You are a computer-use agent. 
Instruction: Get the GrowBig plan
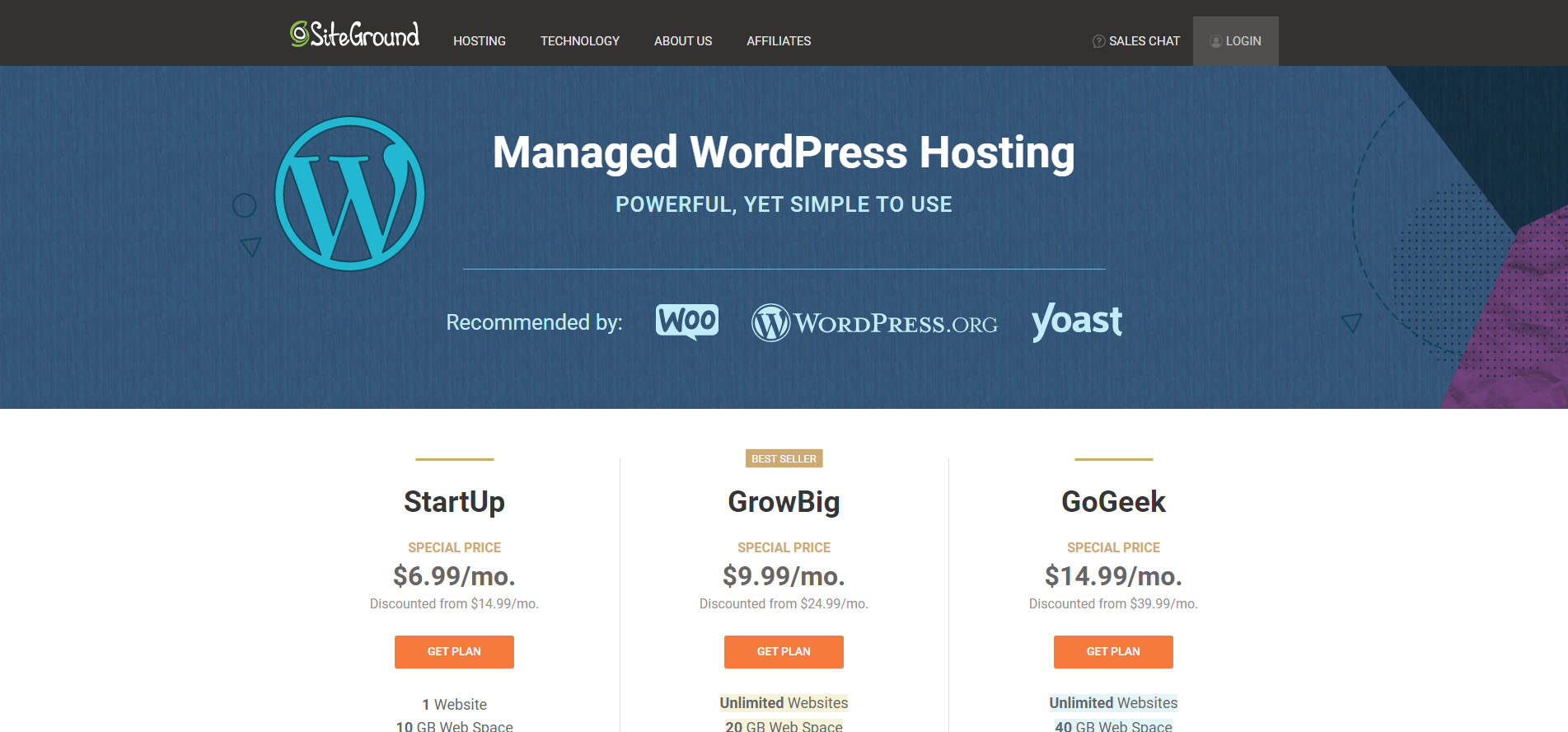click(x=784, y=651)
